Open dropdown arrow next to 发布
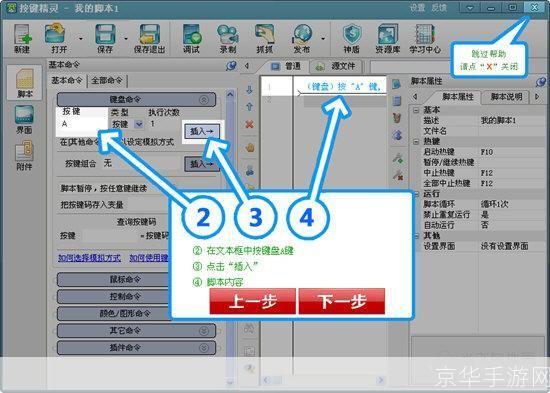The image size is (550, 393). [x=323, y=39]
